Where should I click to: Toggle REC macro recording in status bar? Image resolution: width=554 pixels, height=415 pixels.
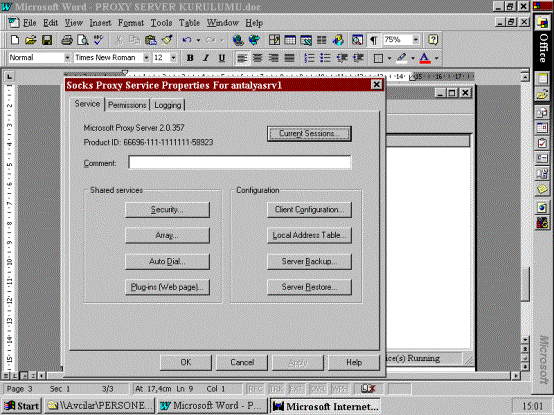[x=255, y=389]
